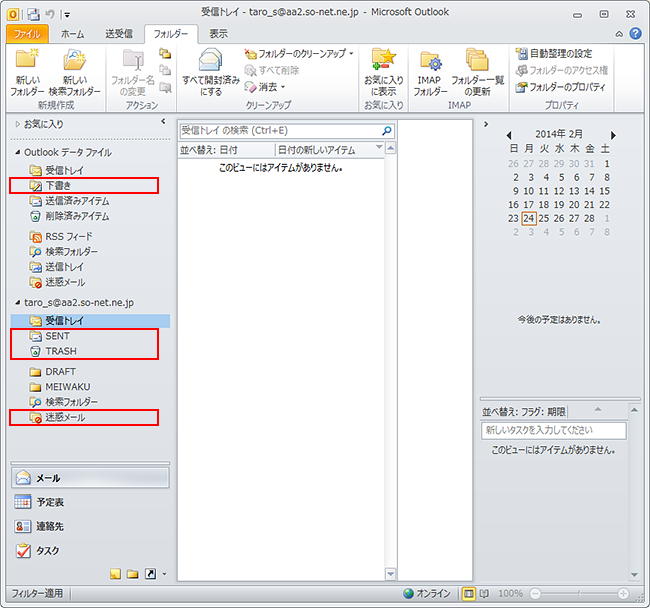Switch to Reading view in status bar

[x=485, y=593]
